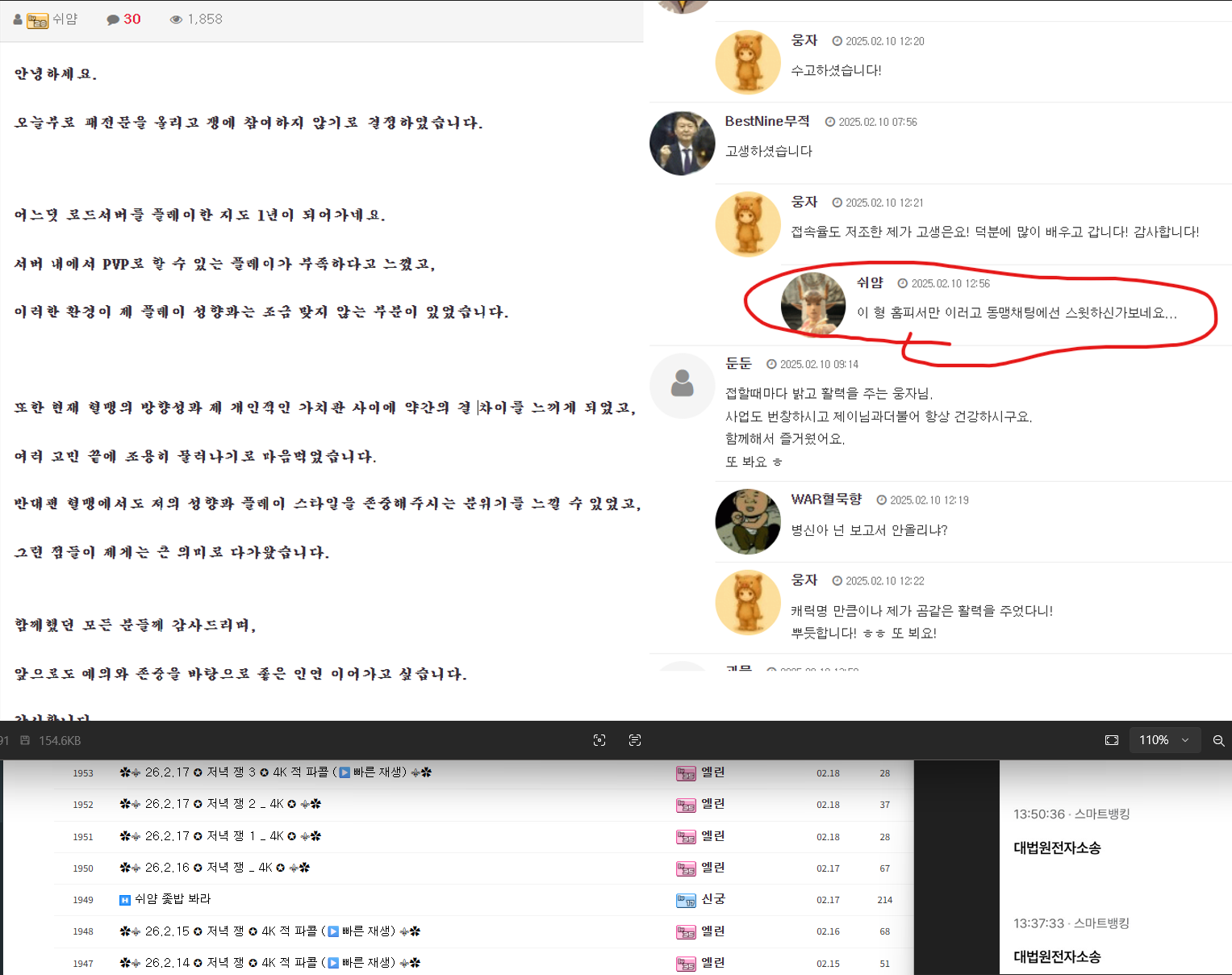Open the 110% zoom level dropdown
The height and width of the screenshot is (975, 1232).
pyautogui.click(x=1163, y=740)
